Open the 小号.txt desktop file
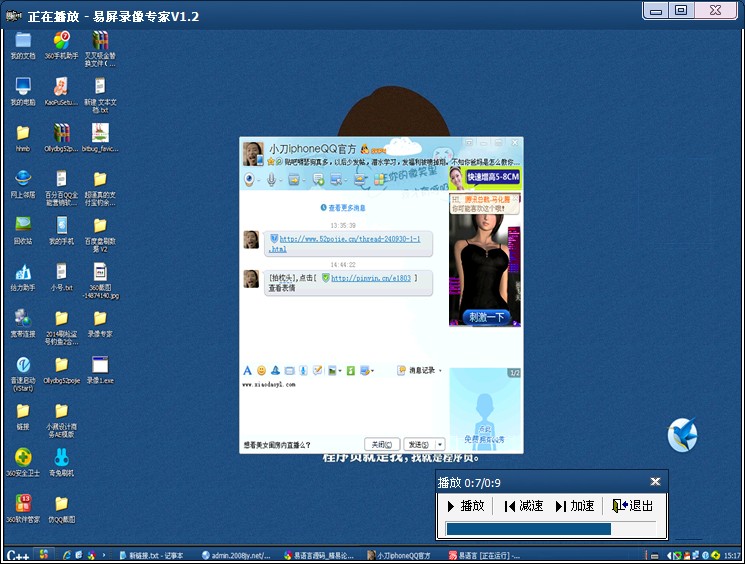The image size is (745, 564). 61,277
